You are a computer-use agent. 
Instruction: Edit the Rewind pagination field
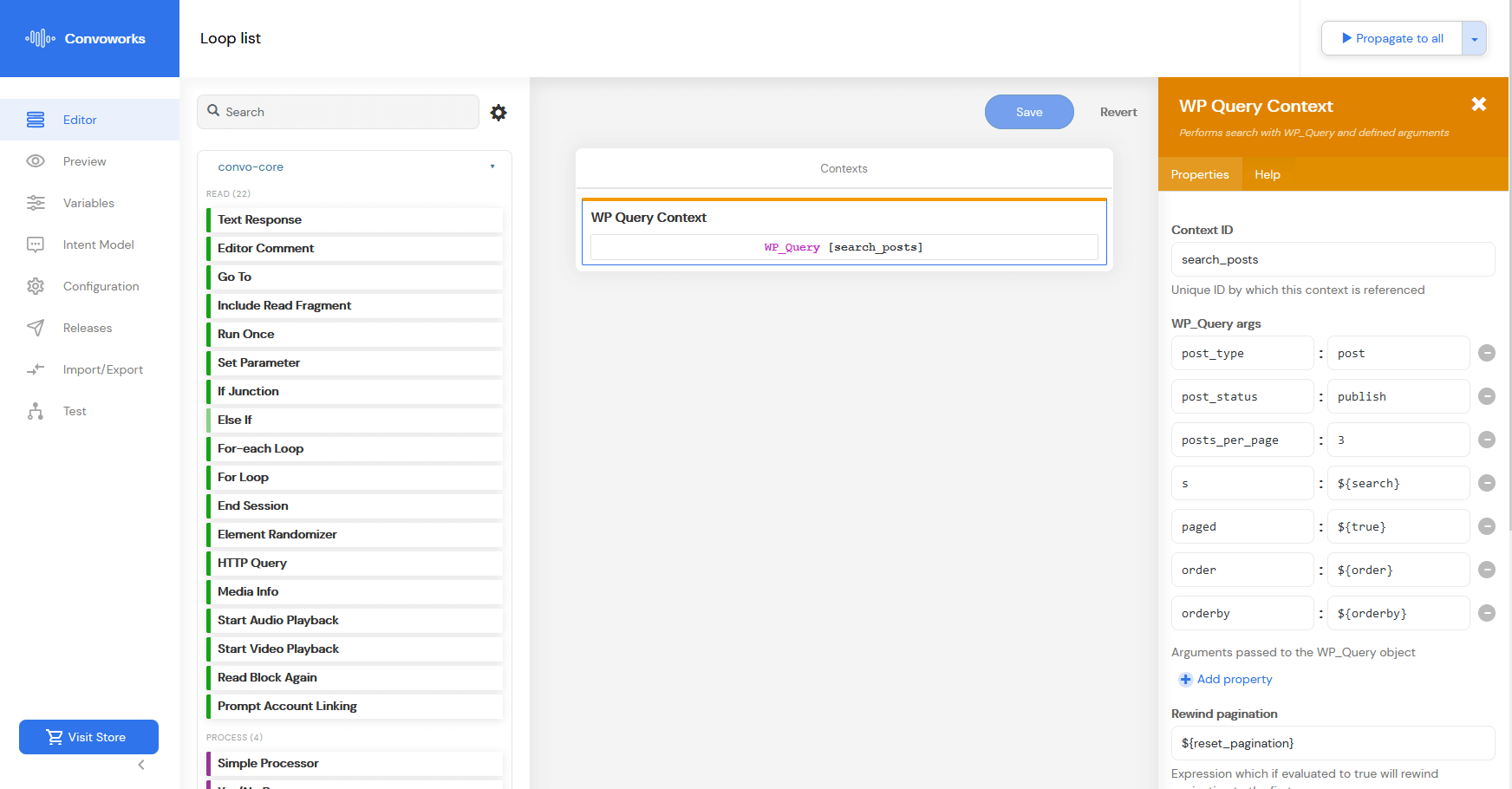pos(1333,743)
